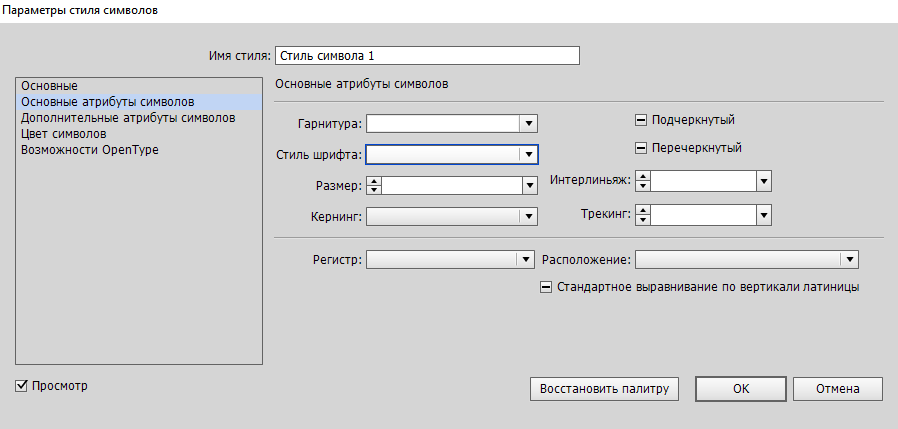Toggle Стандартное выравнивание по вертикали латиницы

[x=546, y=287]
